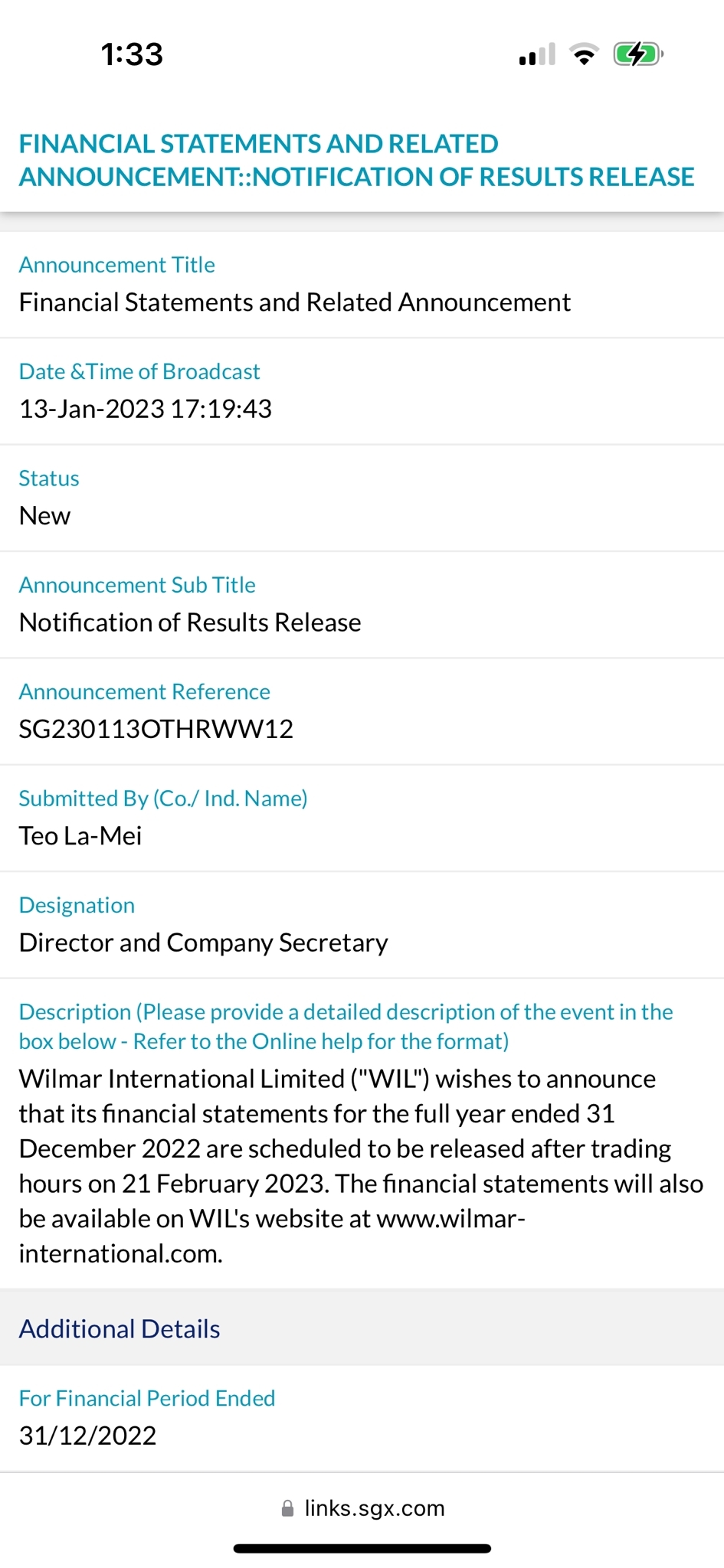Tap the padlock icon beside links.sgx.com

[x=287, y=1508]
